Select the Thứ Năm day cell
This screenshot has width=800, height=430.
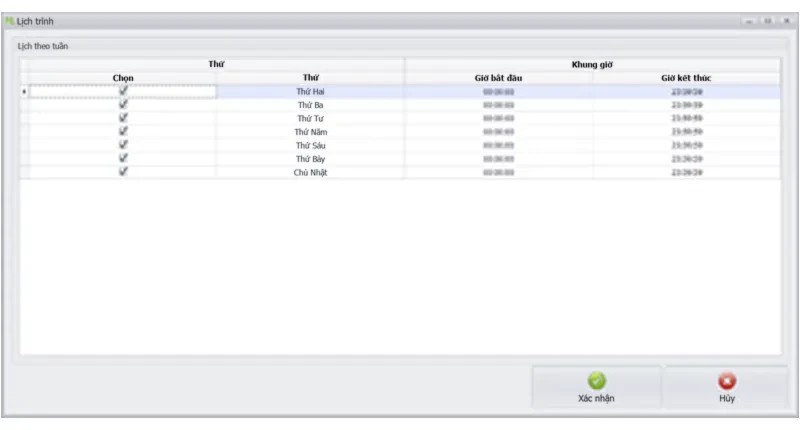(x=310, y=132)
